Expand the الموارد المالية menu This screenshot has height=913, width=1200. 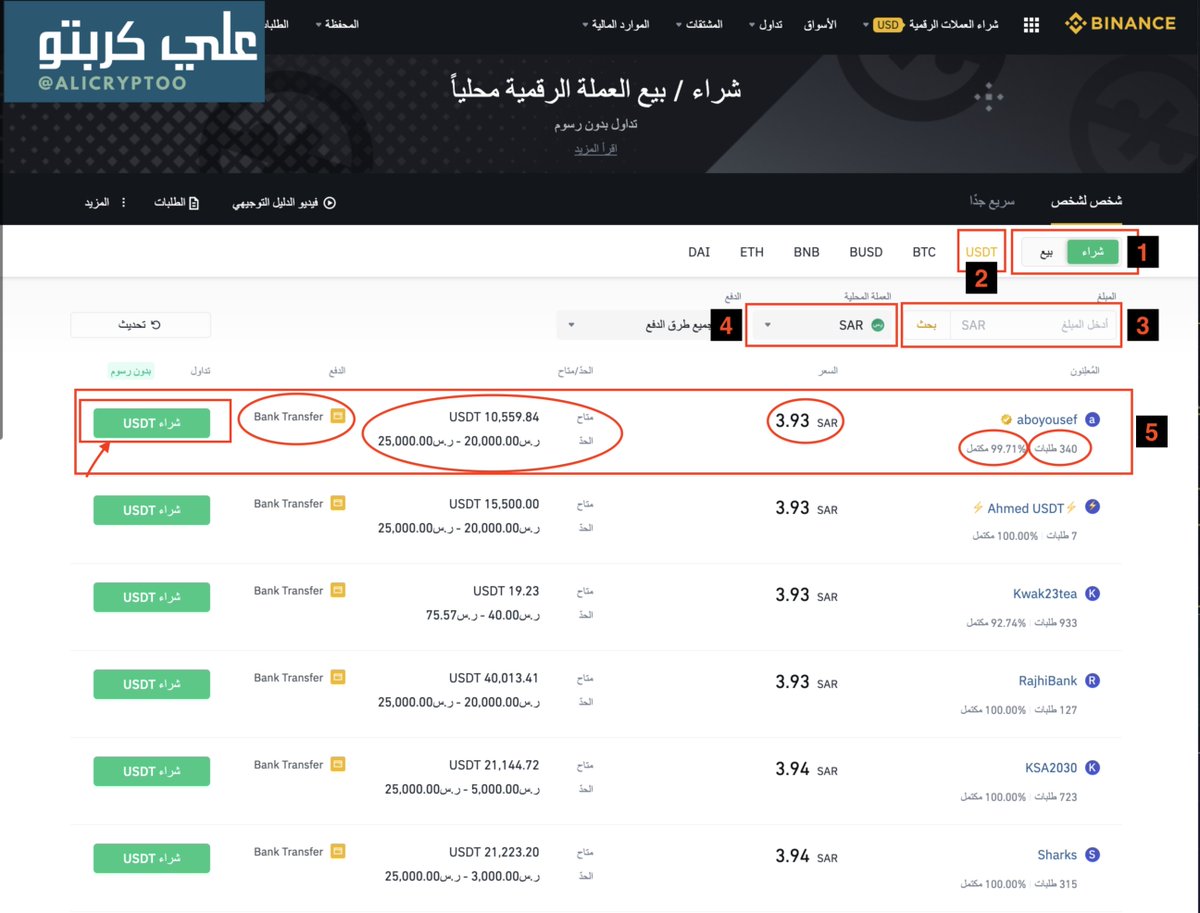pos(615,24)
